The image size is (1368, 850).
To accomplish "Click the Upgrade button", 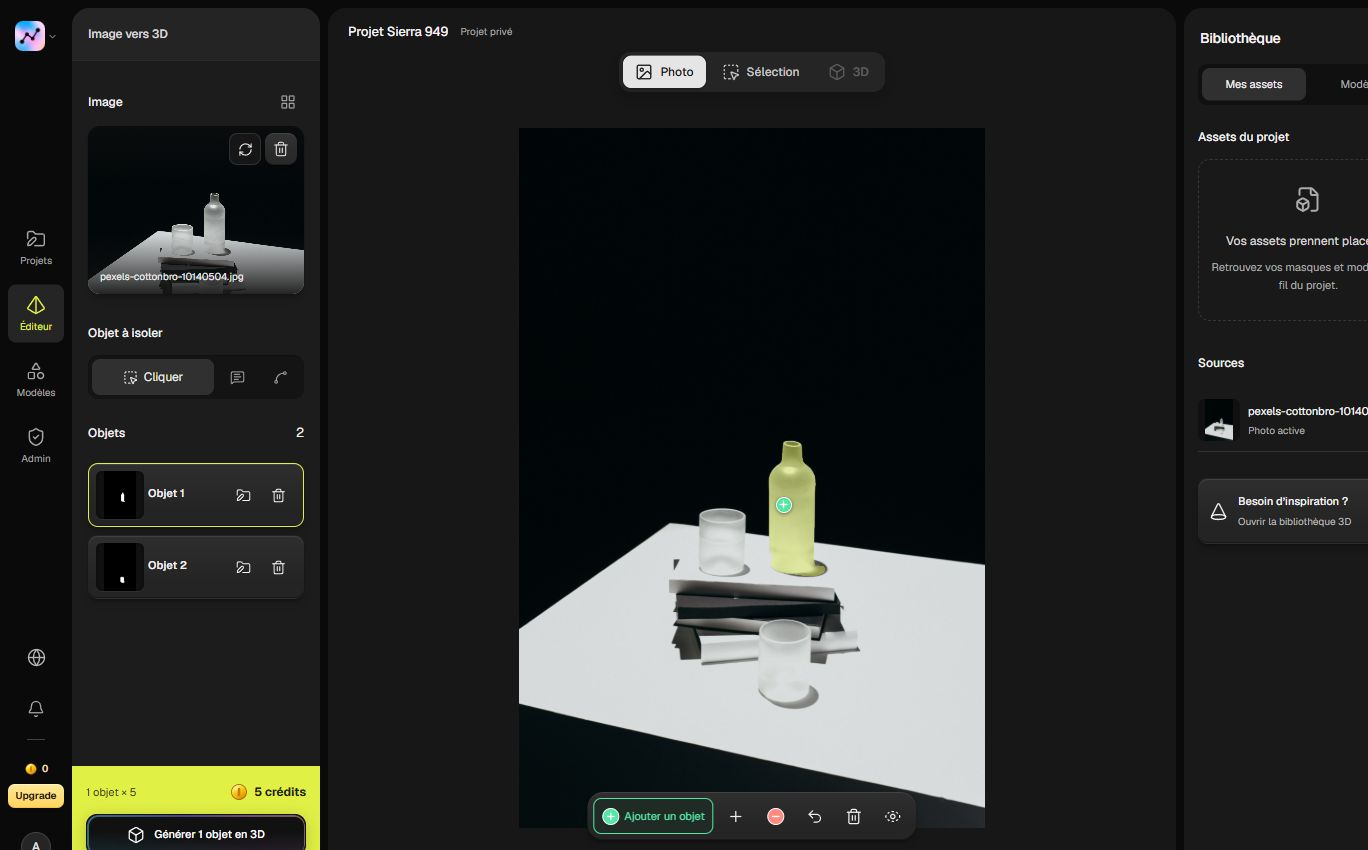I will 36,796.
